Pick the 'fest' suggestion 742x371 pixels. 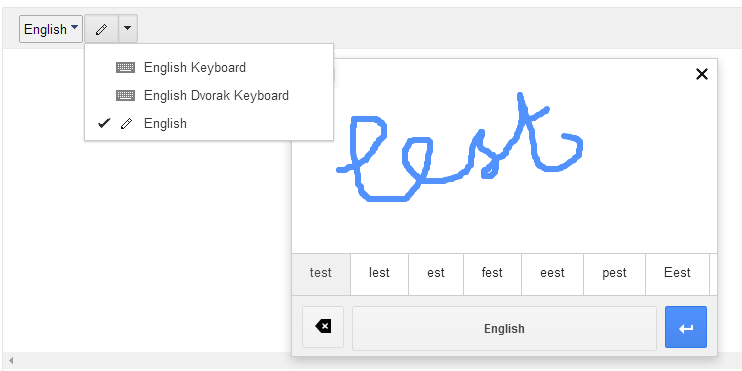click(492, 273)
